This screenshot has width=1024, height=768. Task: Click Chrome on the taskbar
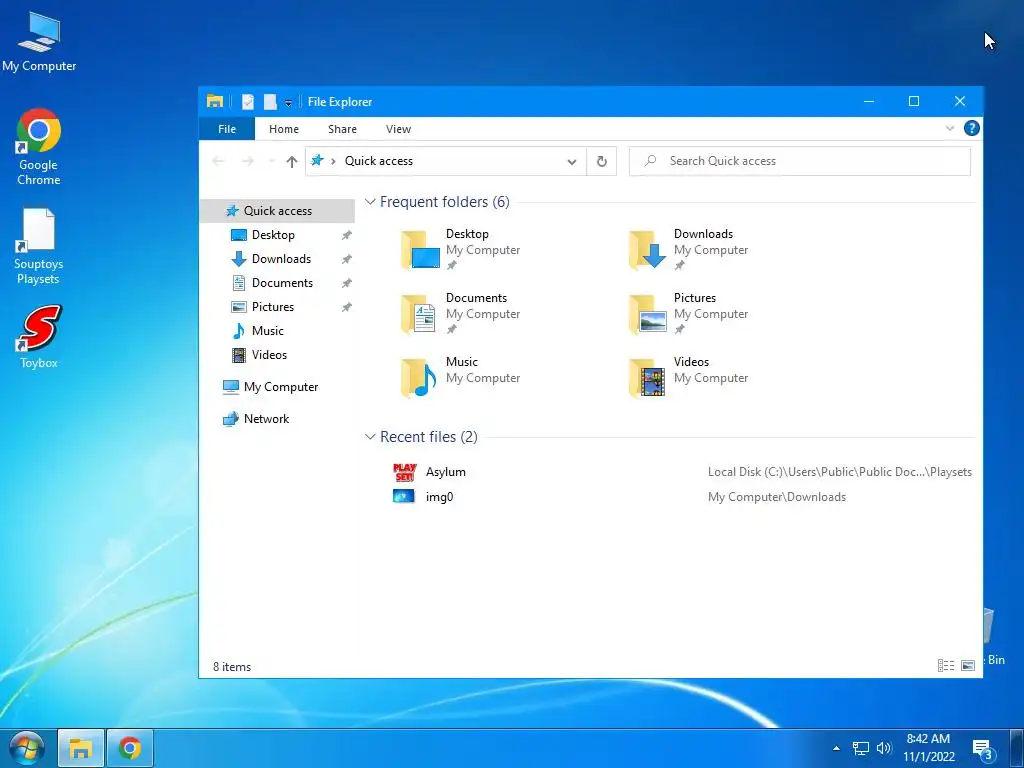click(x=130, y=748)
